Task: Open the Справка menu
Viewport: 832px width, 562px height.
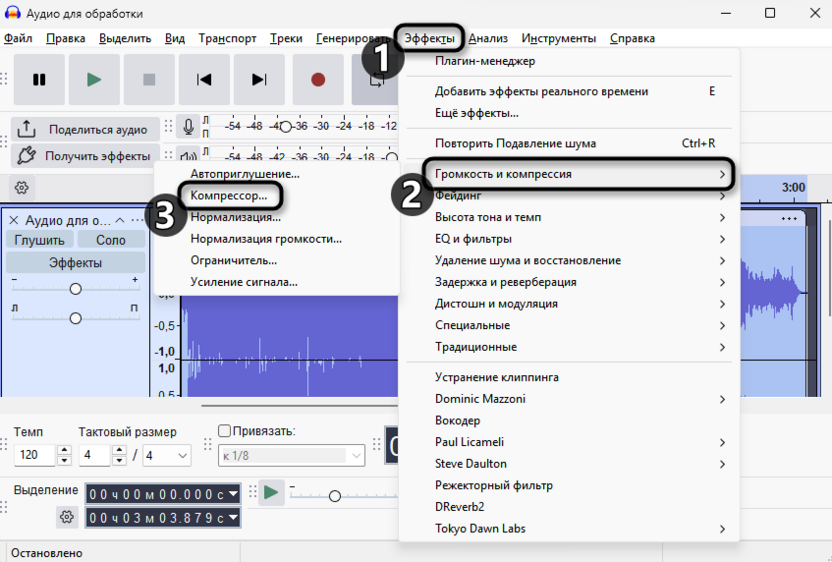Action: pyautogui.click(x=632, y=38)
